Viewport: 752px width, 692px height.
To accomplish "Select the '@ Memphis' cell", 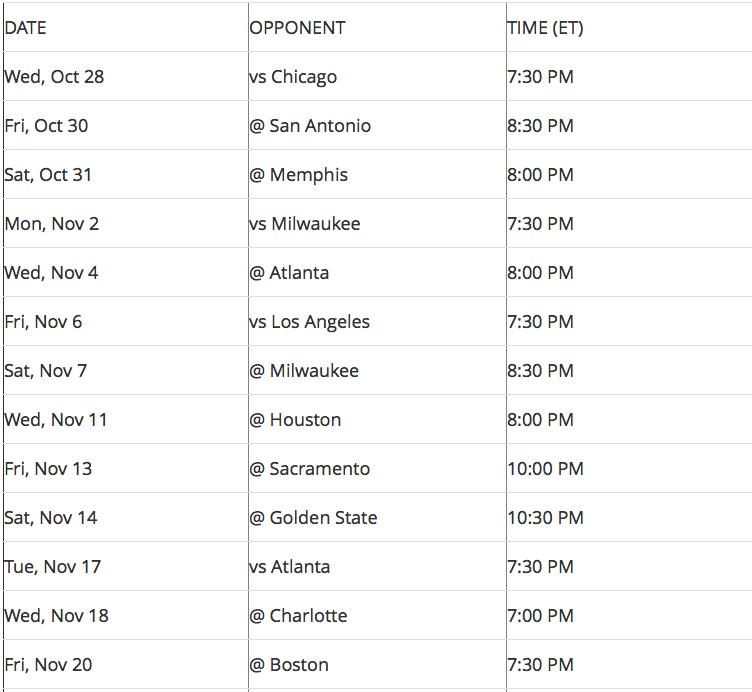I will [x=299, y=175].
